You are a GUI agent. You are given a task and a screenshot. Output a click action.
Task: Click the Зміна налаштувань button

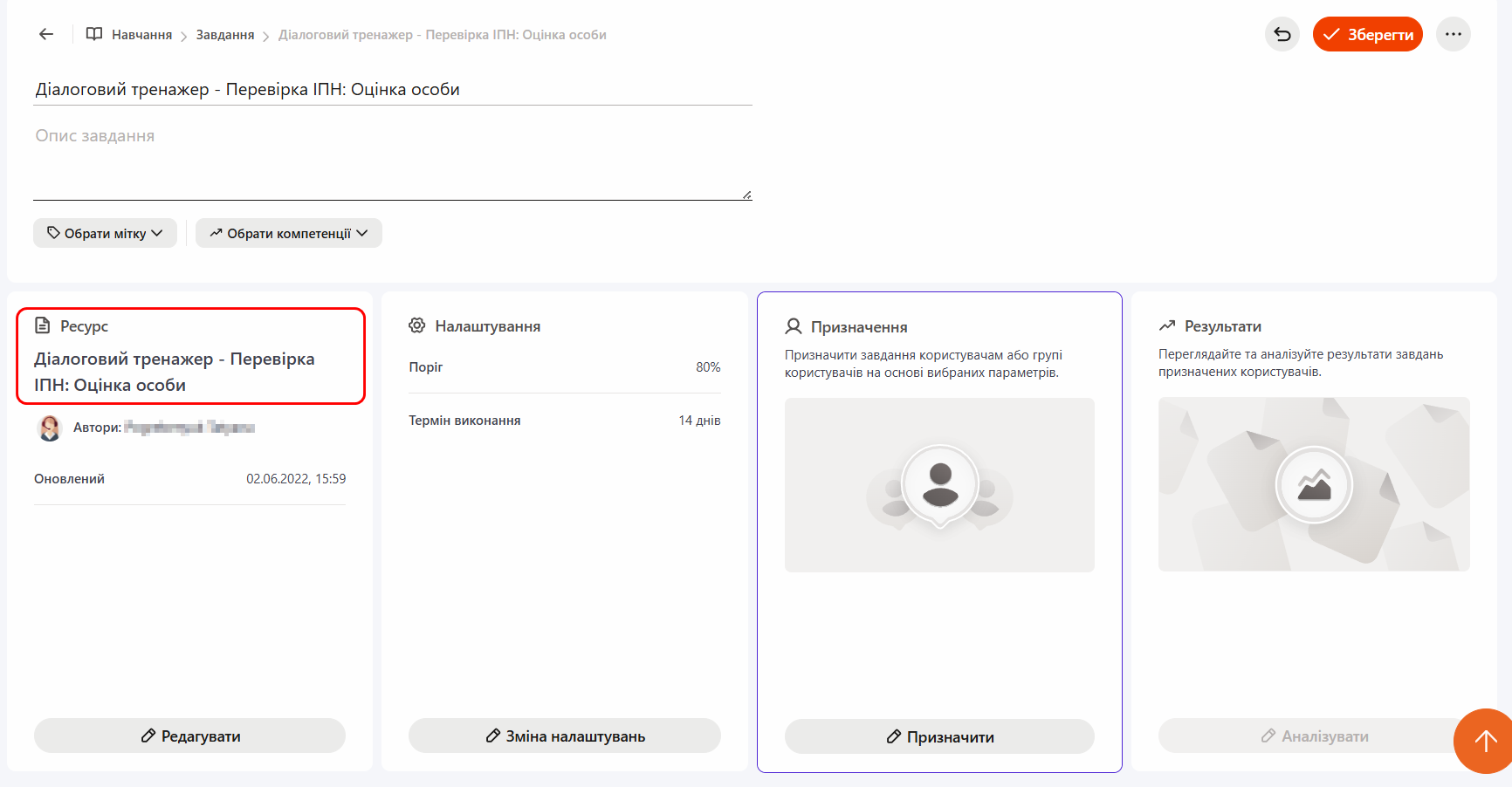(x=565, y=736)
